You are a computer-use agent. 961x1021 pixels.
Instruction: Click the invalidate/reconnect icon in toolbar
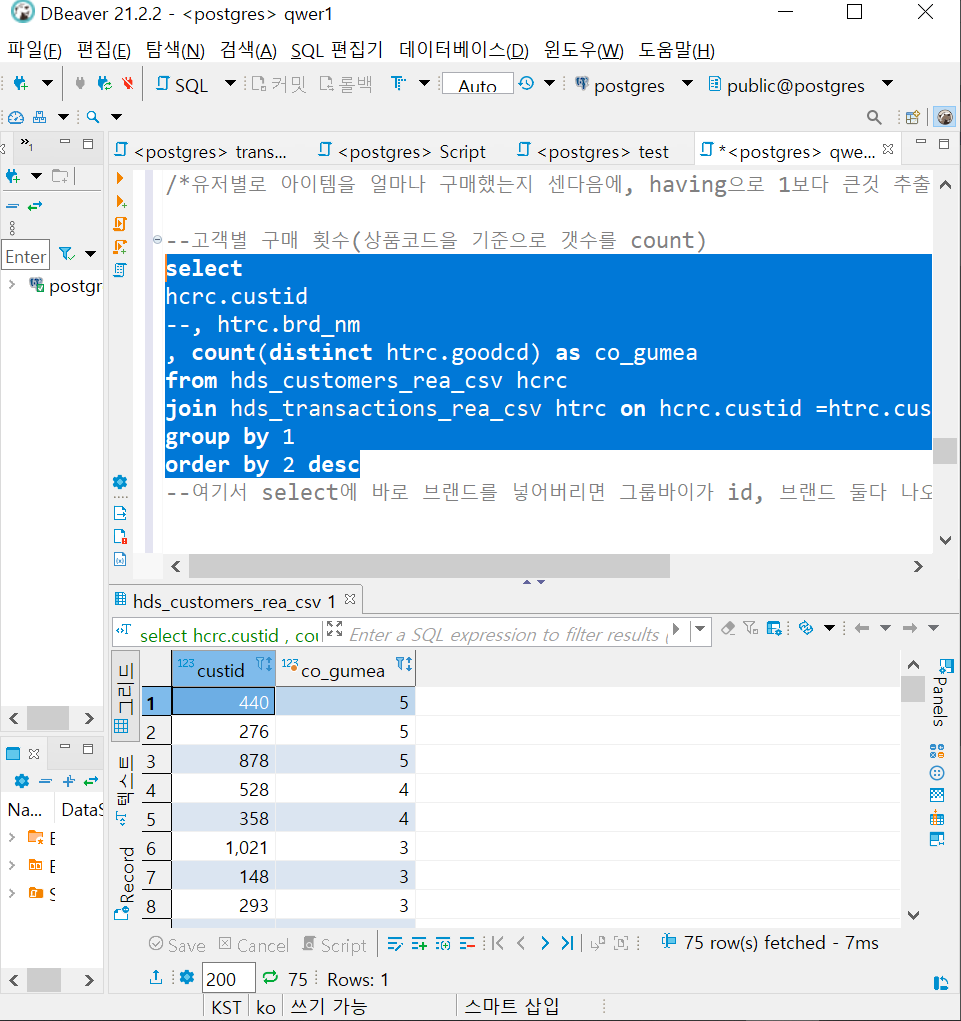click(x=104, y=84)
